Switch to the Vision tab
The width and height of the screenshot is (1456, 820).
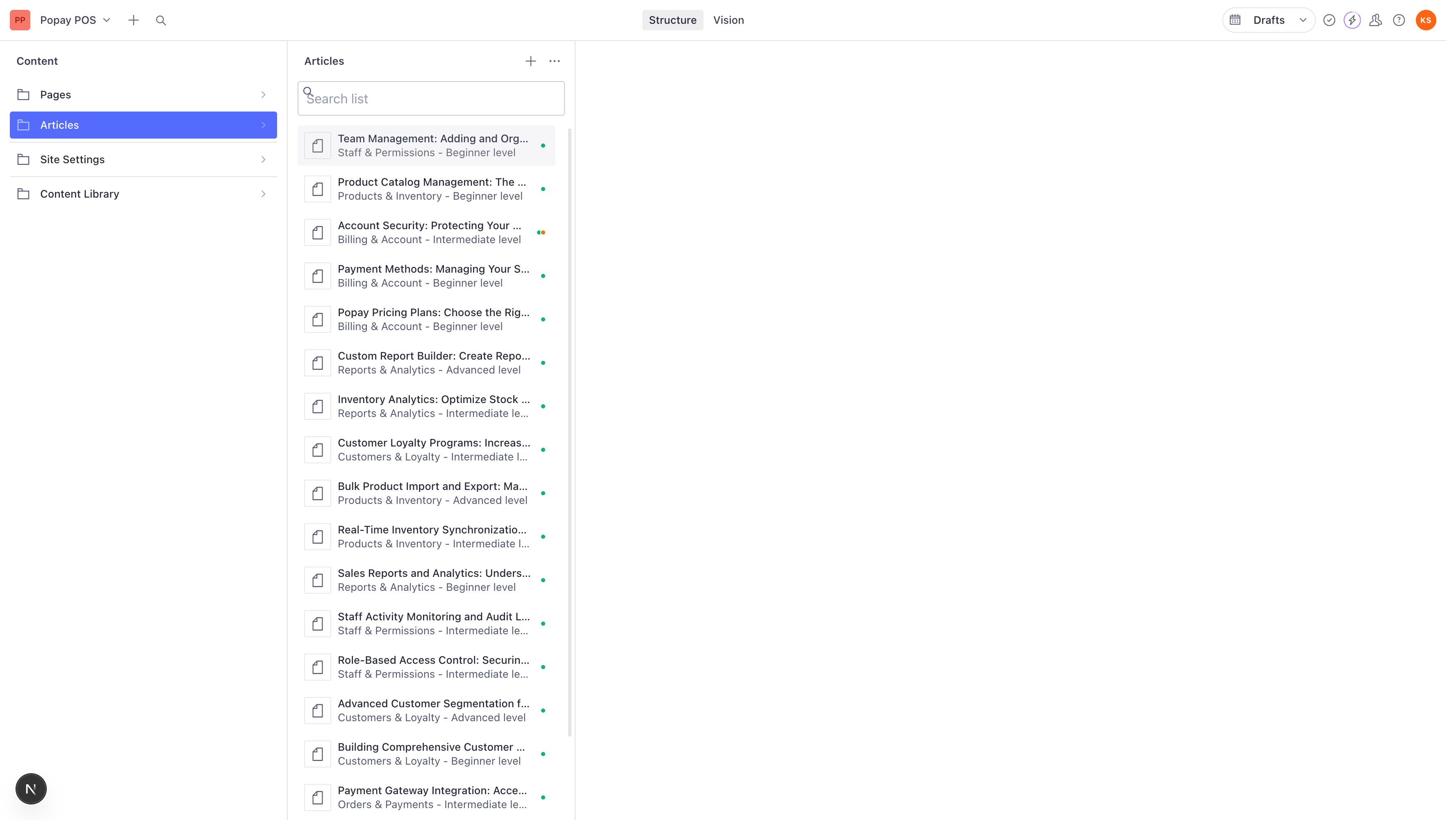tap(728, 20)
